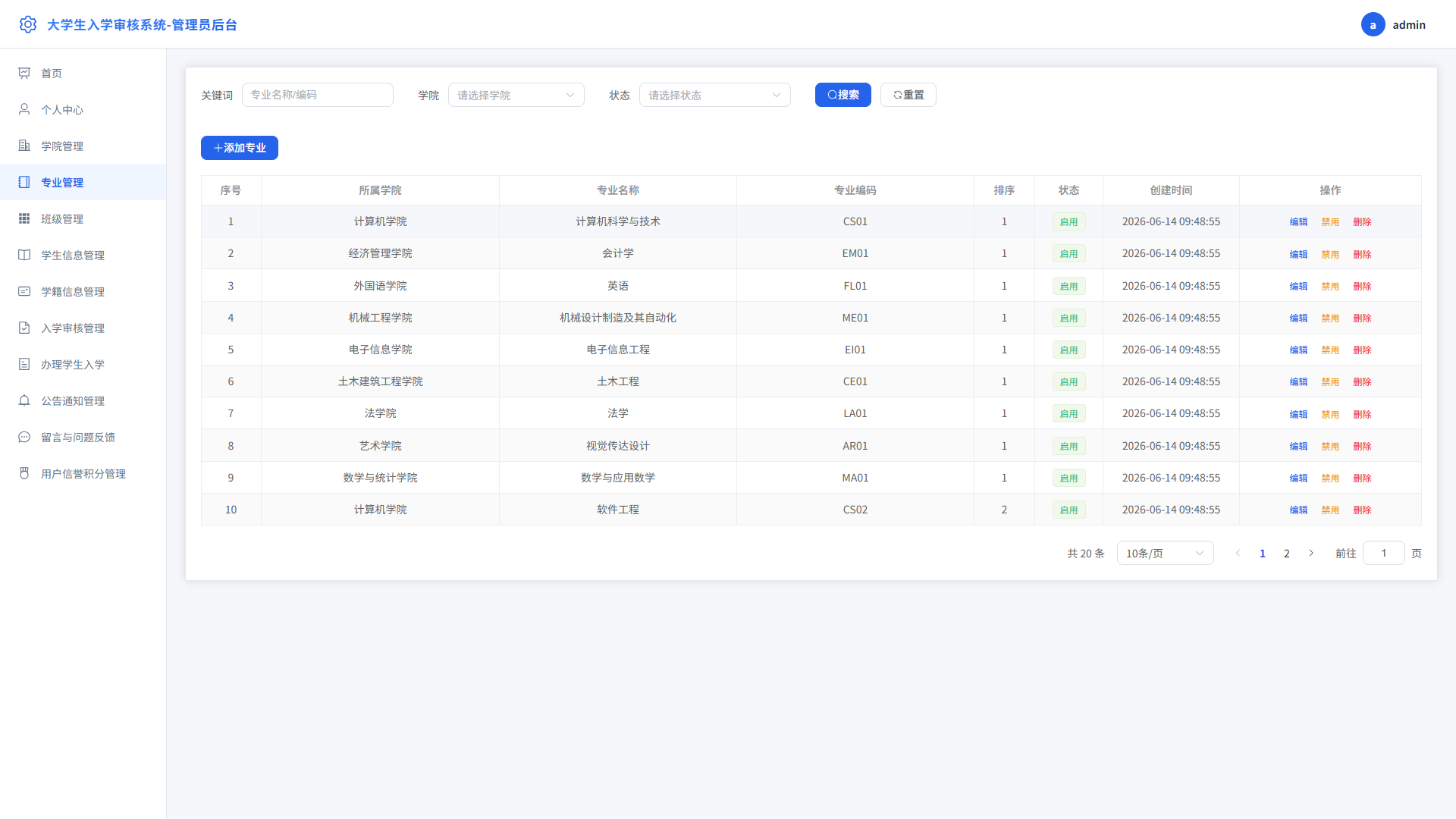The width and height of the screenshot is (1456, 819).
Task: Click the 艺术学院 cell
Action: pos(380,446)
